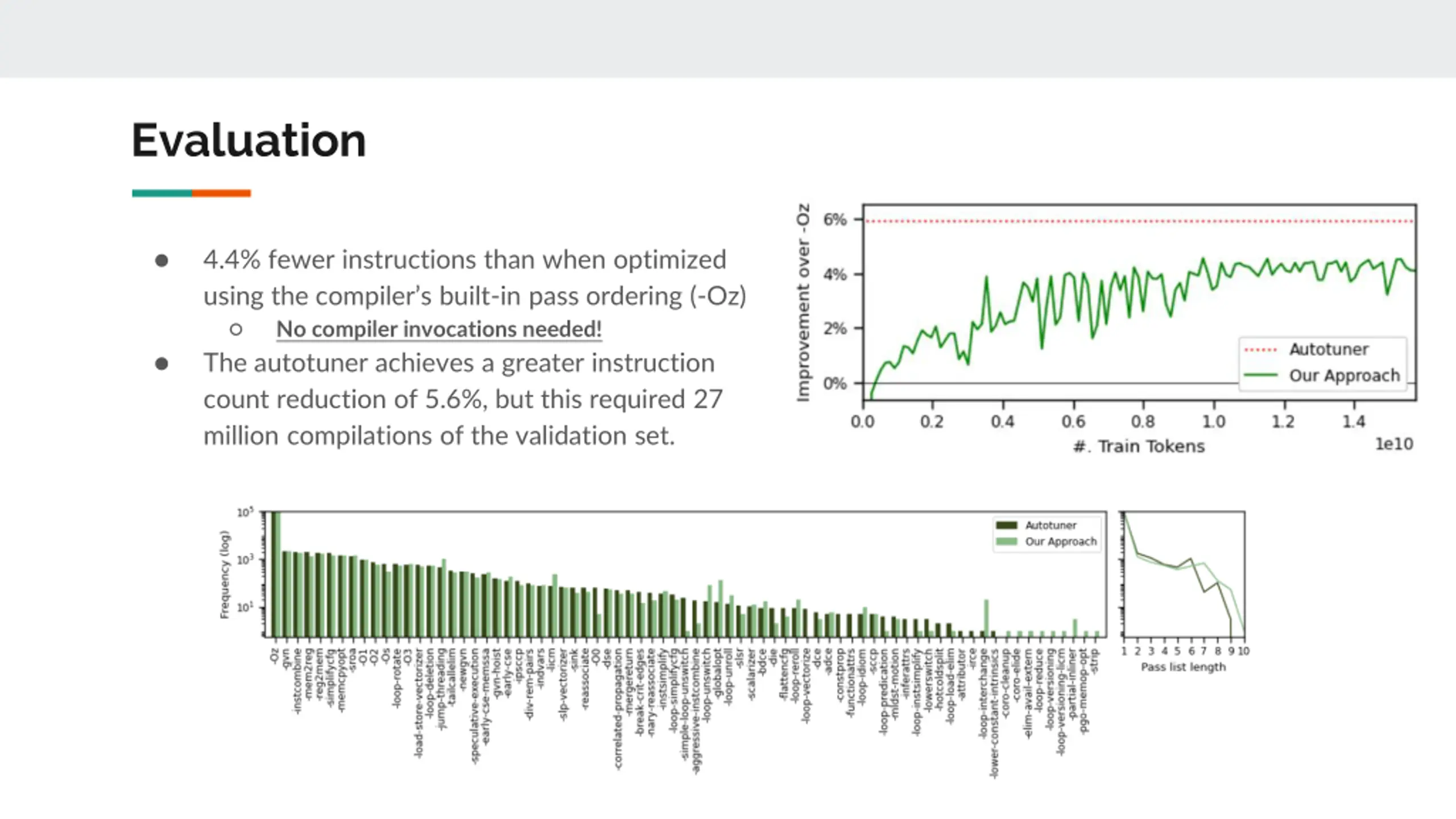Click the -Oz bar in the frequency chart
The width and height of the screenshot is (1456, 819).
tap(275, 574)
